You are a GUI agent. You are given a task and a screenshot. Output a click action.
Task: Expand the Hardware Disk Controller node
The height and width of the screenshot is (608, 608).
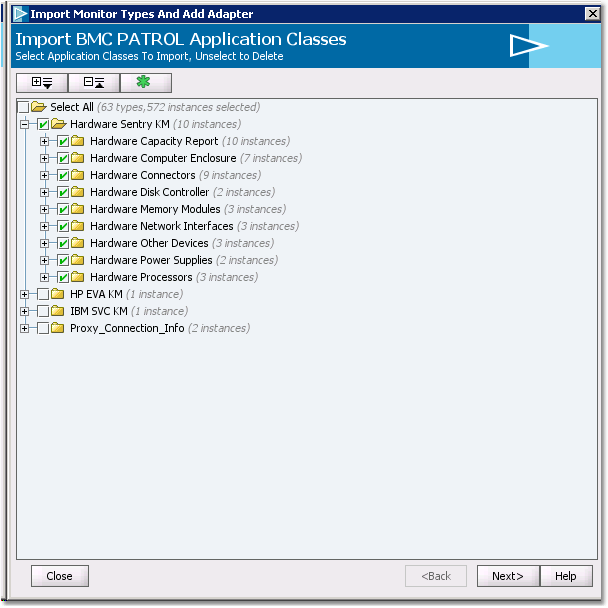[45, 193]
